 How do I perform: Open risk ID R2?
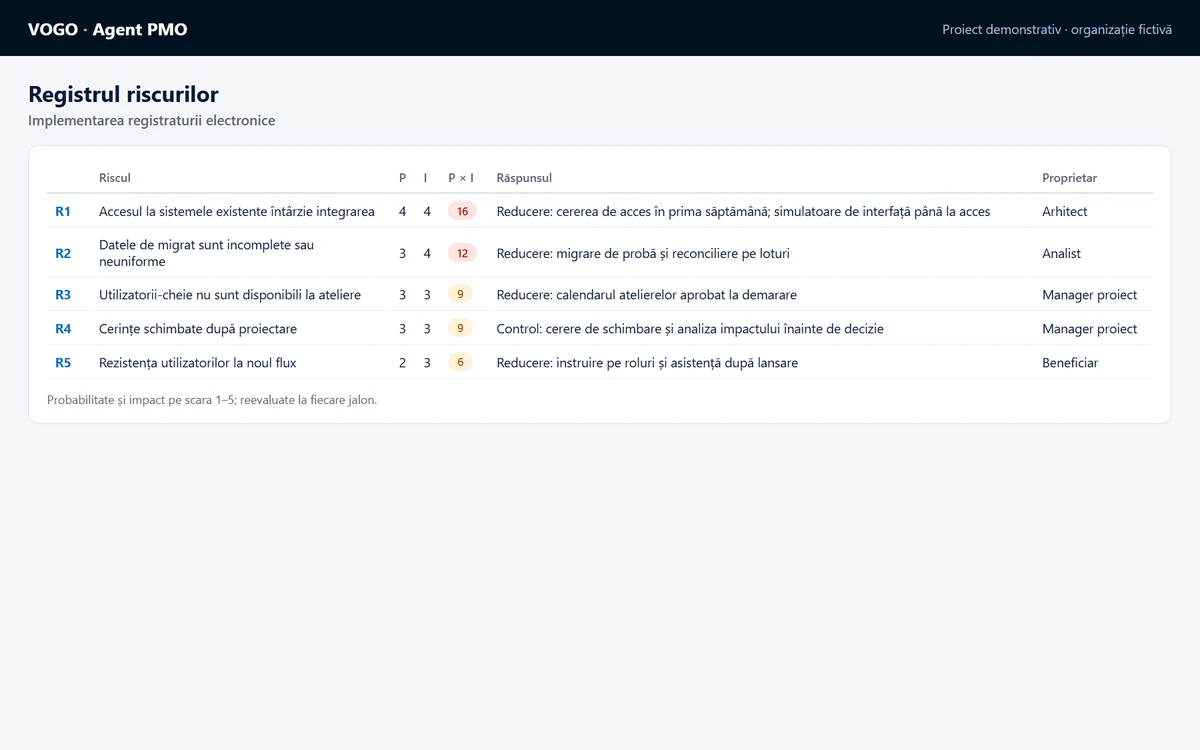point(63,254)
